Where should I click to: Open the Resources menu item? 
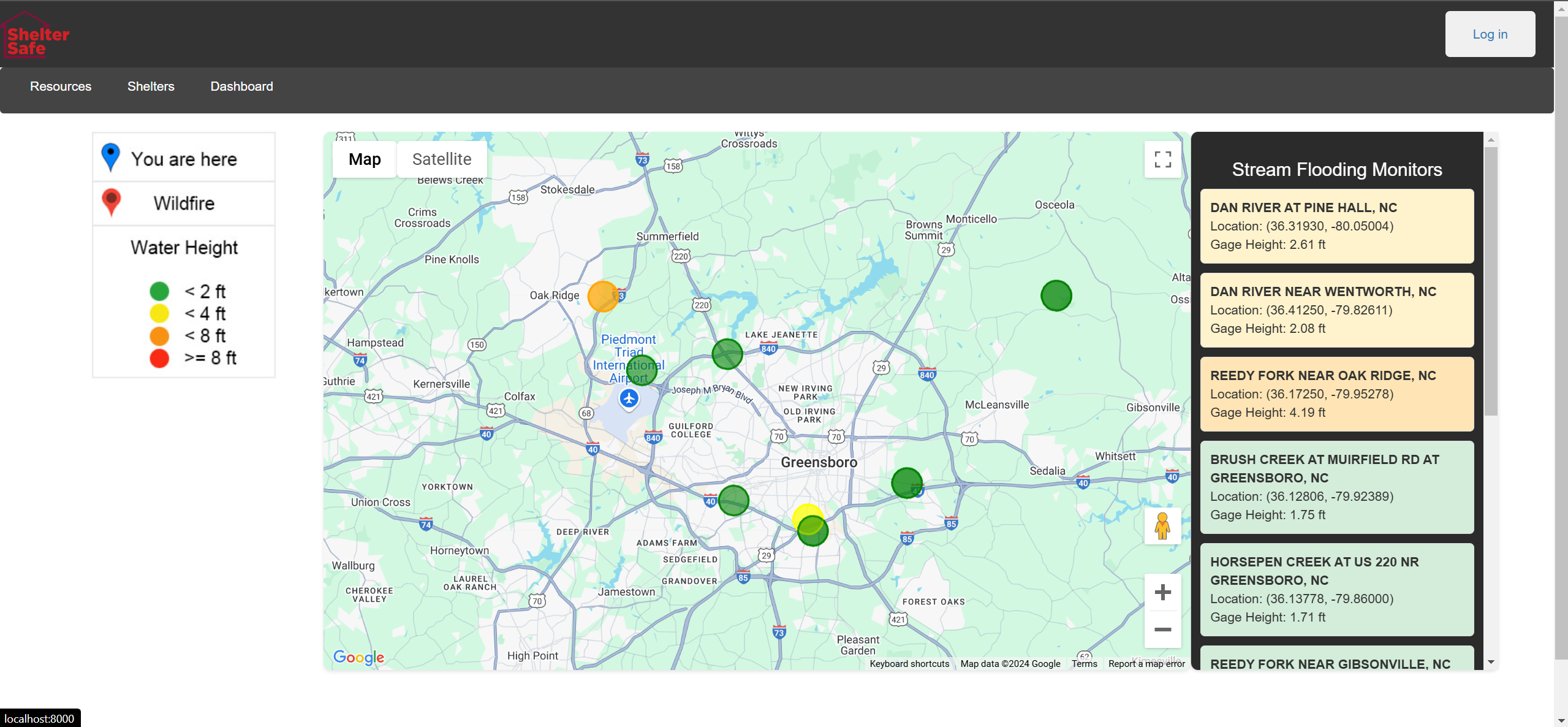pos(61,86)
